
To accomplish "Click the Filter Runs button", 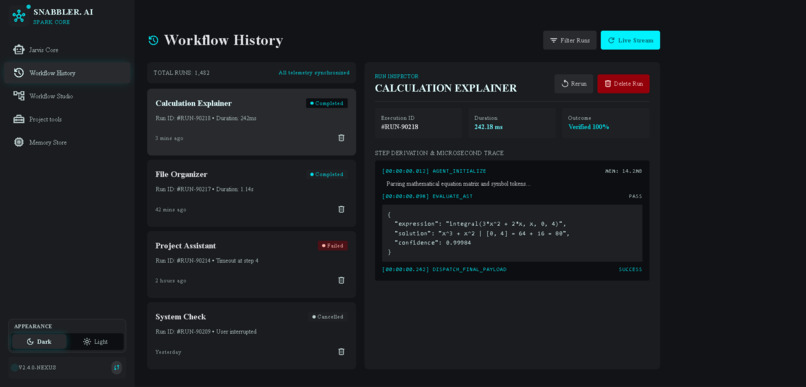I will coord(570,40).
